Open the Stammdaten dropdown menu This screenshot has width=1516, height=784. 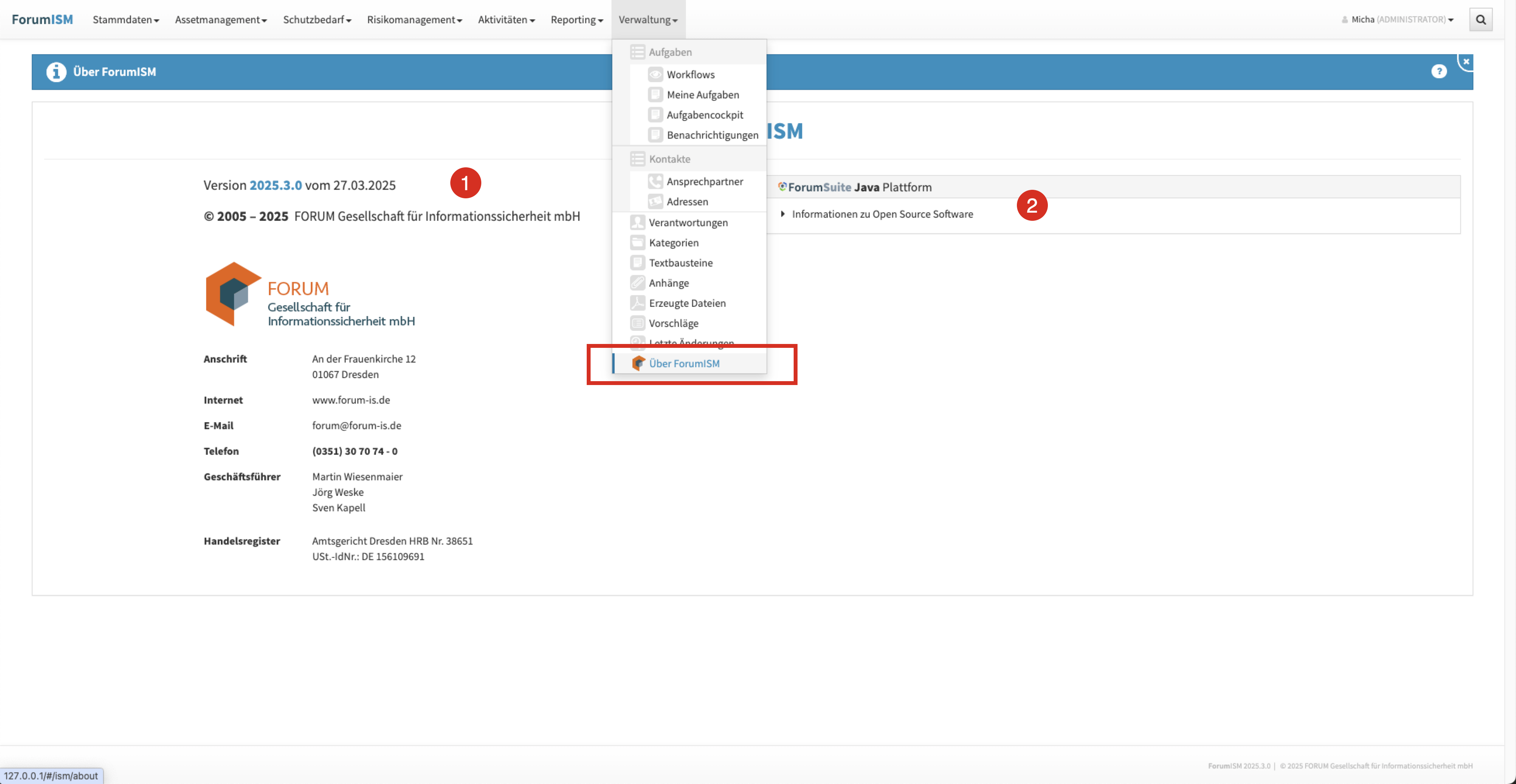click(x=125, y=19)
